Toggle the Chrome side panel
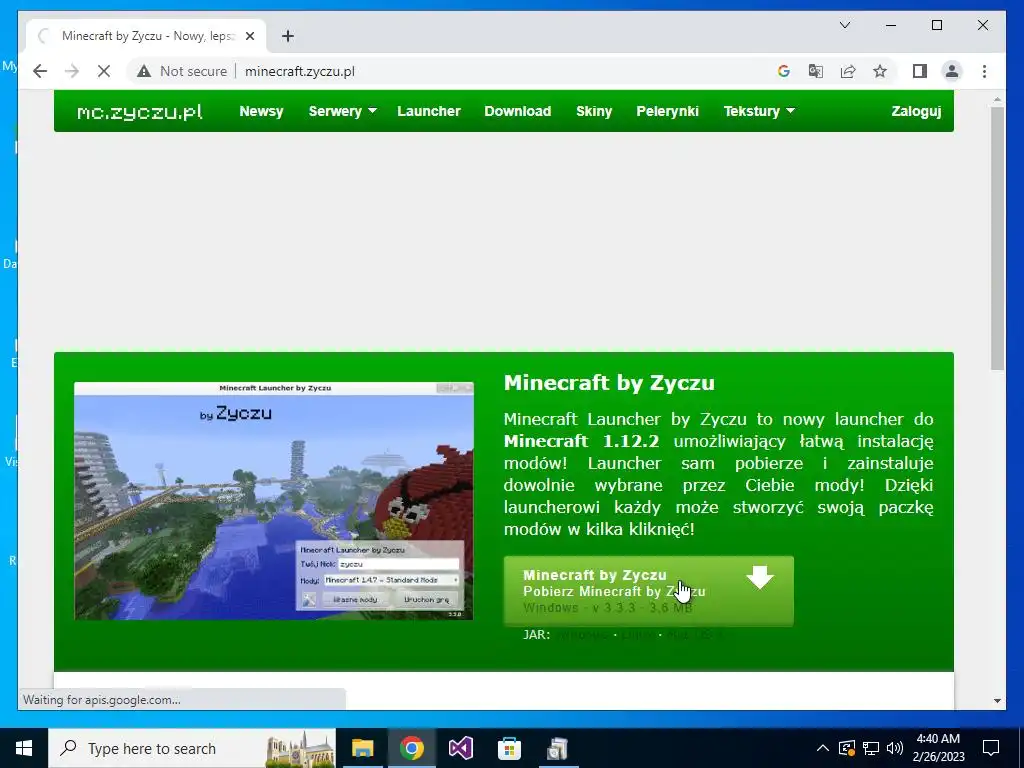The height and width of the screenshot is (768, 1024). pyautogui.click(x=920, y=71)
